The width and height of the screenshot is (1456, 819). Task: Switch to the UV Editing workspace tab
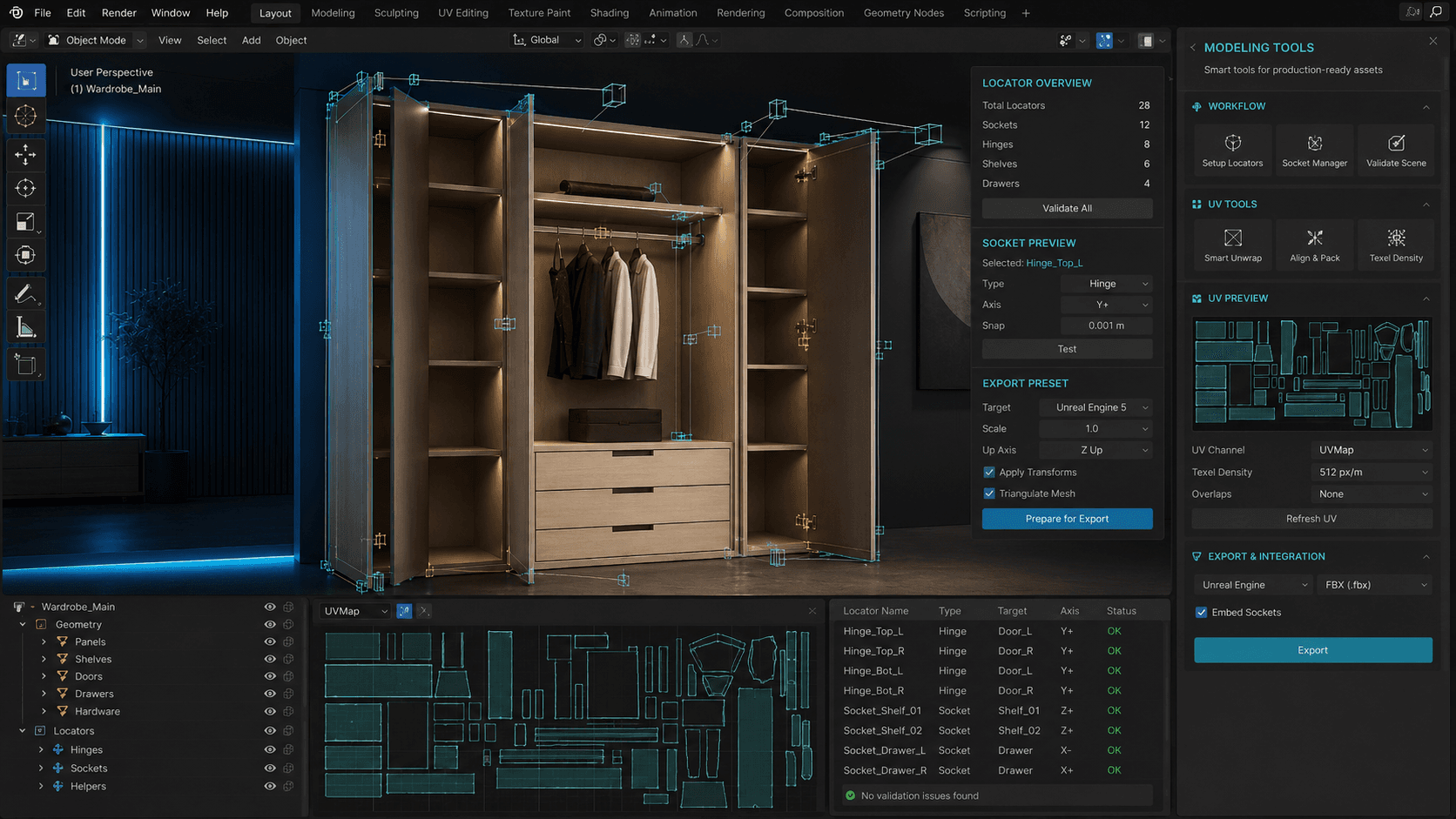point(463,13)
